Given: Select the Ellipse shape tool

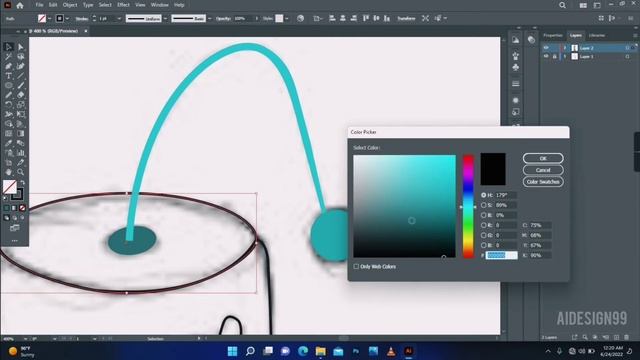Looking at the screenshot, I should pos(9,85).
